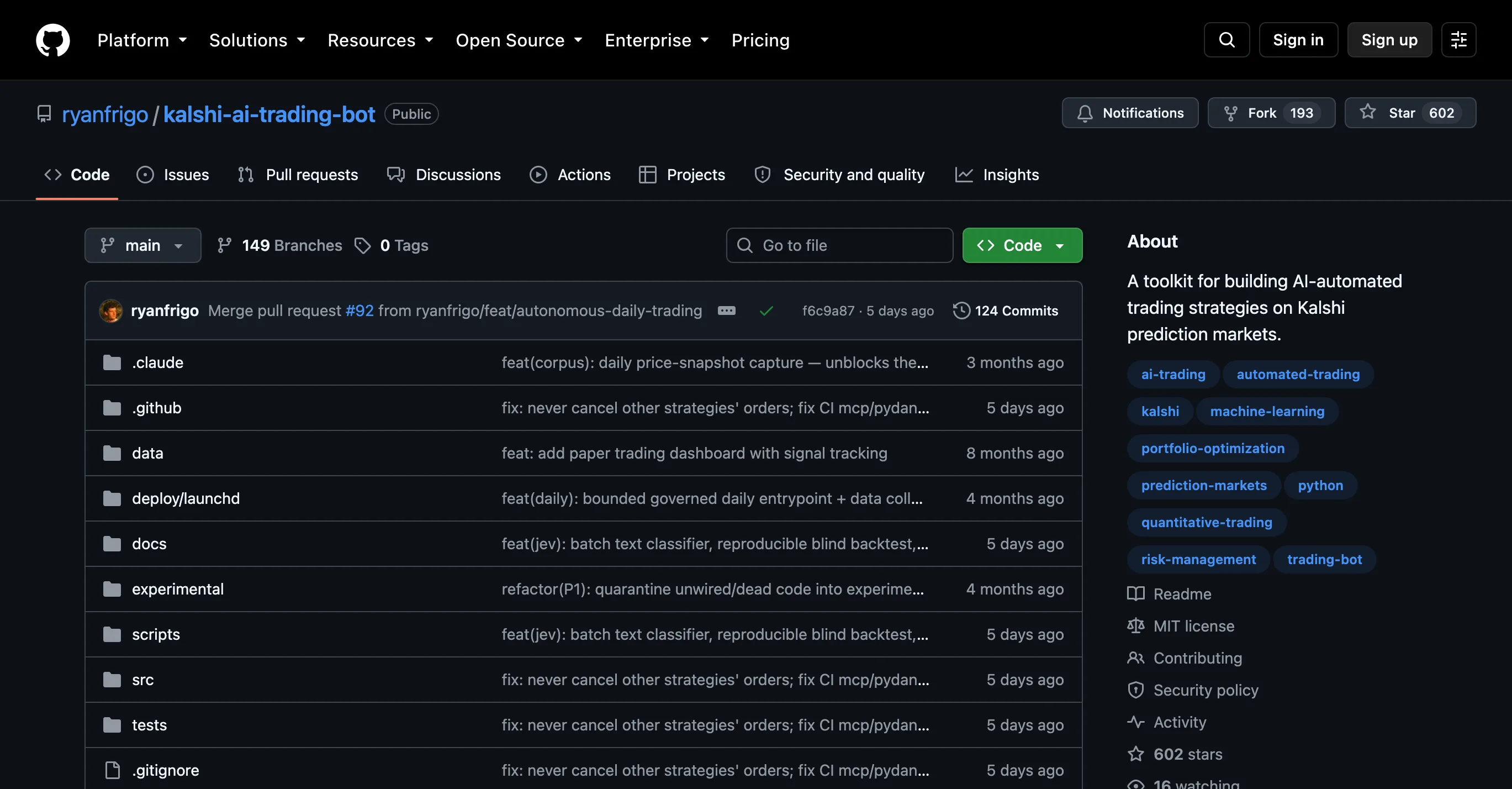1512x789 pixels.
Task: View the green check status icon
Action: pos(766,311)
